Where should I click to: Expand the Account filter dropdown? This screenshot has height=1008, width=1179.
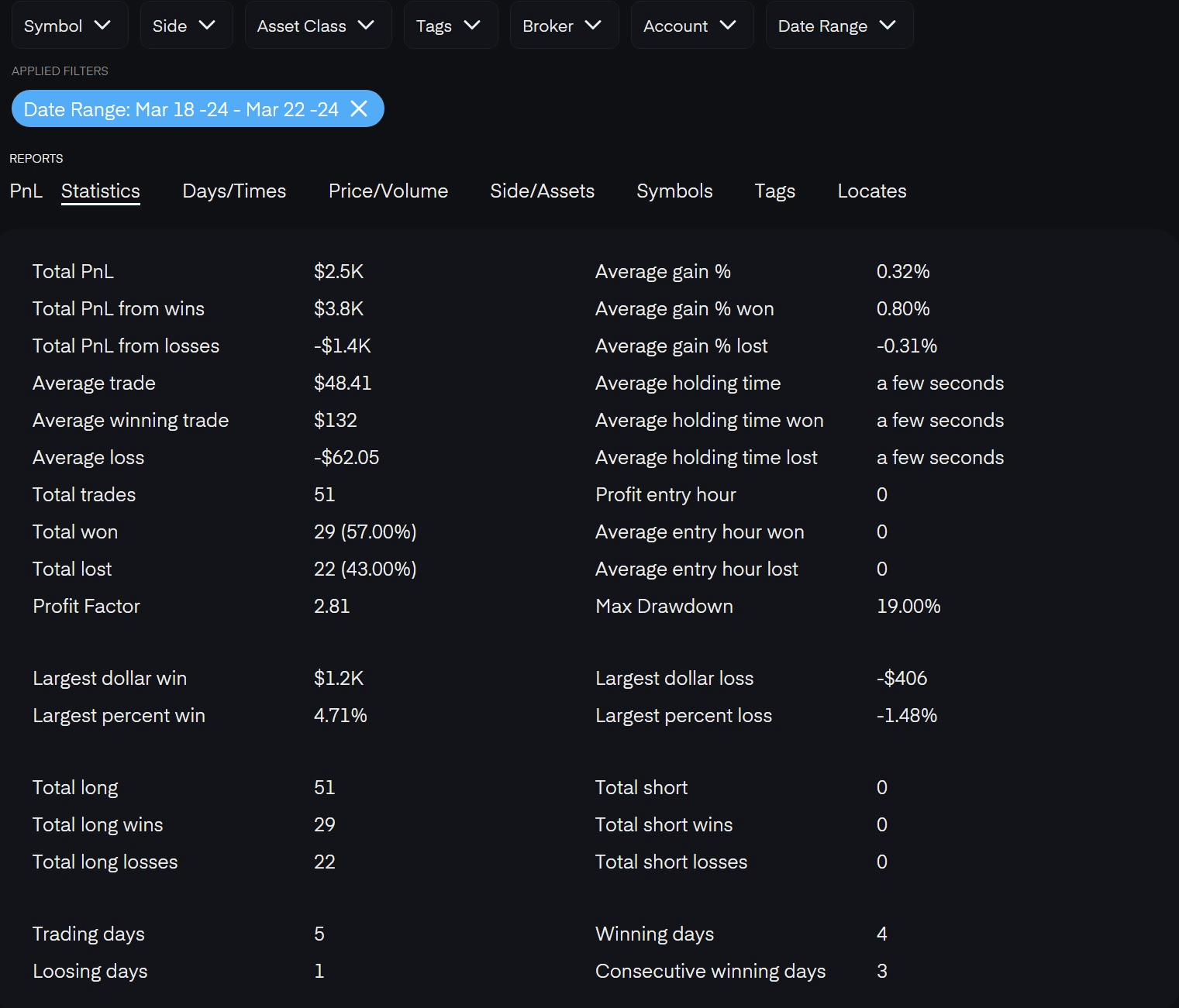point(690,26)
